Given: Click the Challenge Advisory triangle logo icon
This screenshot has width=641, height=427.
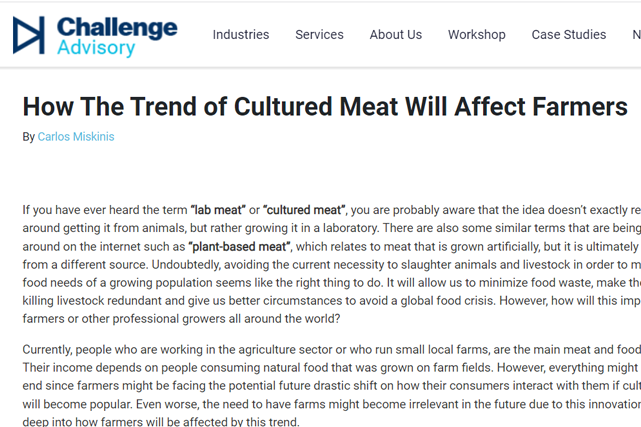Looking at the screenshot, I should click(28, 35).
